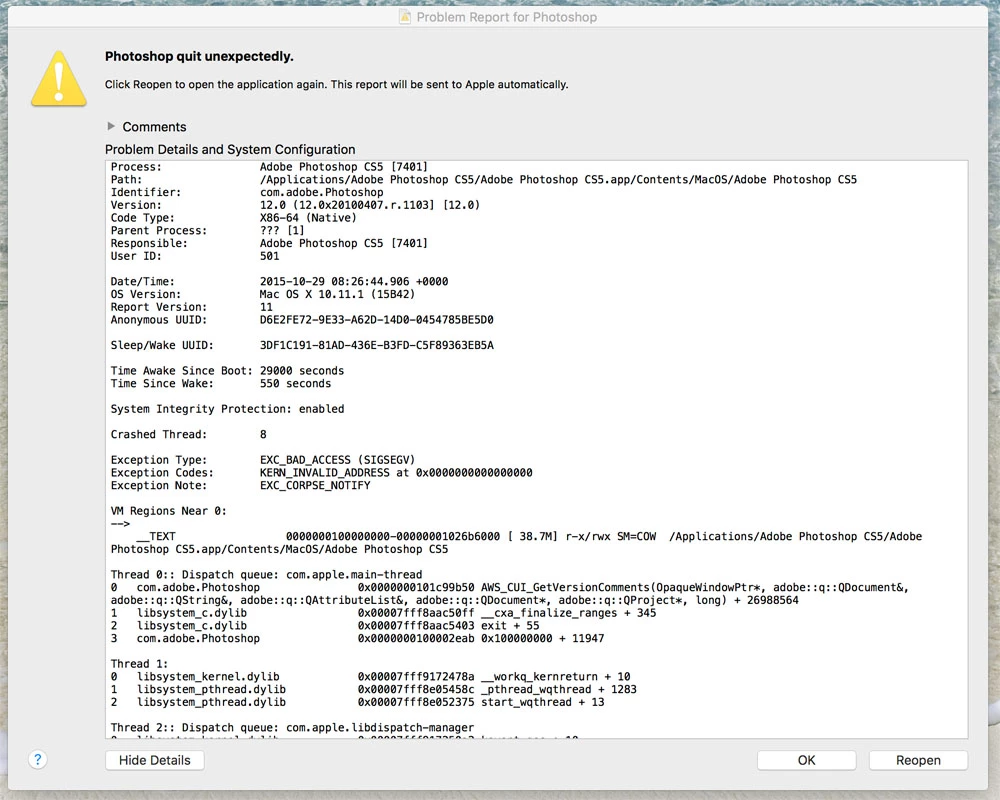
Task: Click 'EXC_BAD_ACCESS (SIGSEGV)' exception type
Action: tap(337, 461)
